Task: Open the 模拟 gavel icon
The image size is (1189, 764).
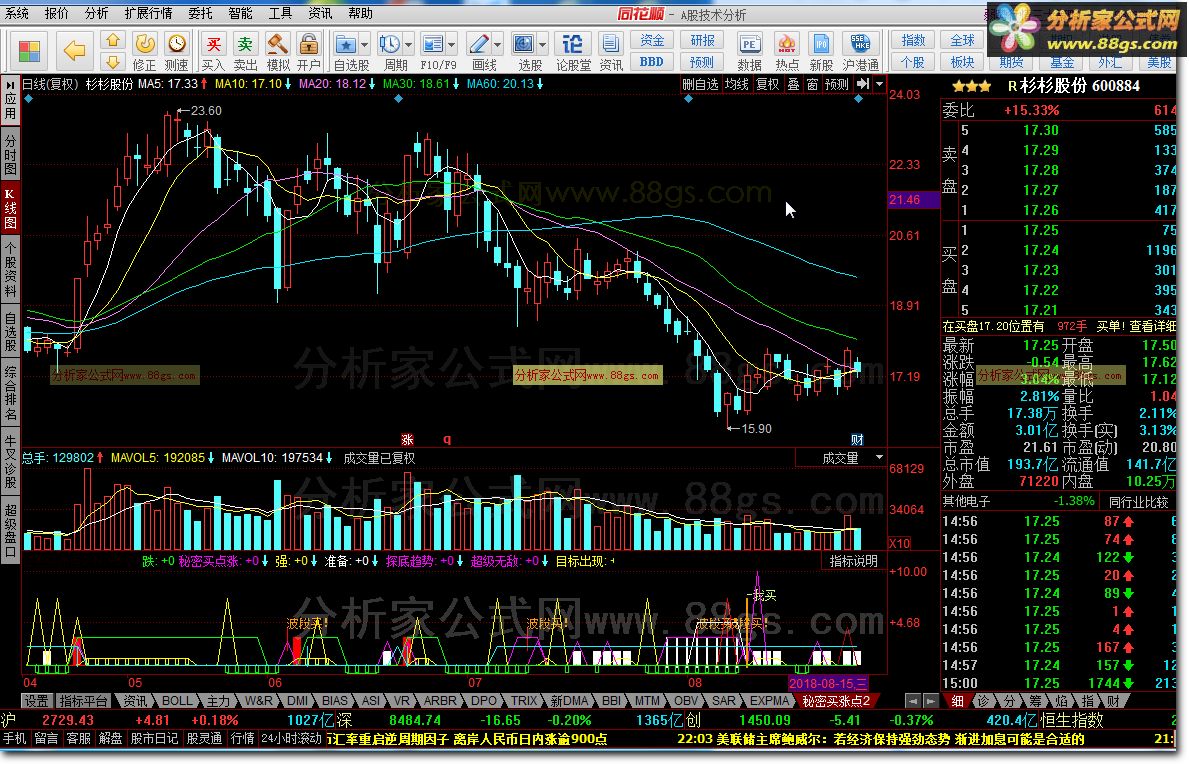Action: coord(278,44)
